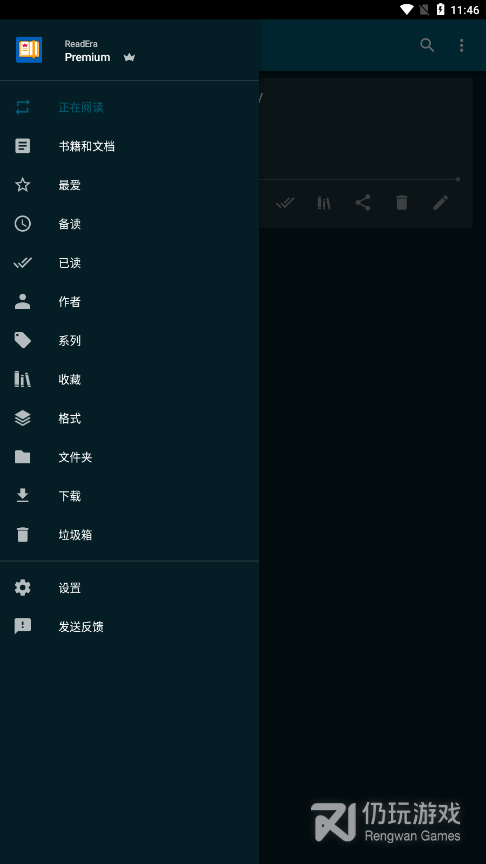Tap the ReadEra app logo
This screenshot has width=486, height=864.
(x=29, y=50)
